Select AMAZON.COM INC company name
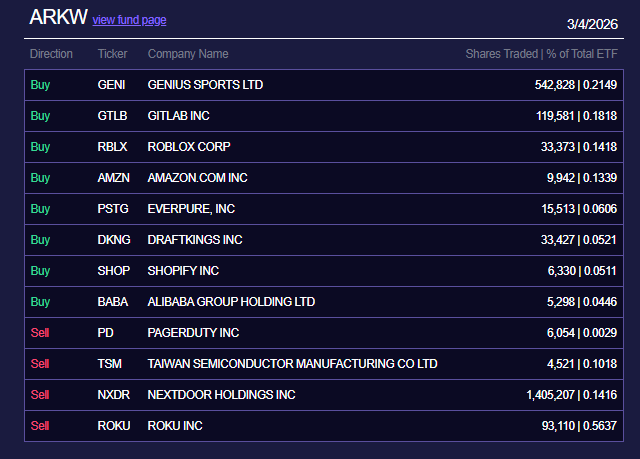Viewport: 640px width, 459px height. [198, 178]
